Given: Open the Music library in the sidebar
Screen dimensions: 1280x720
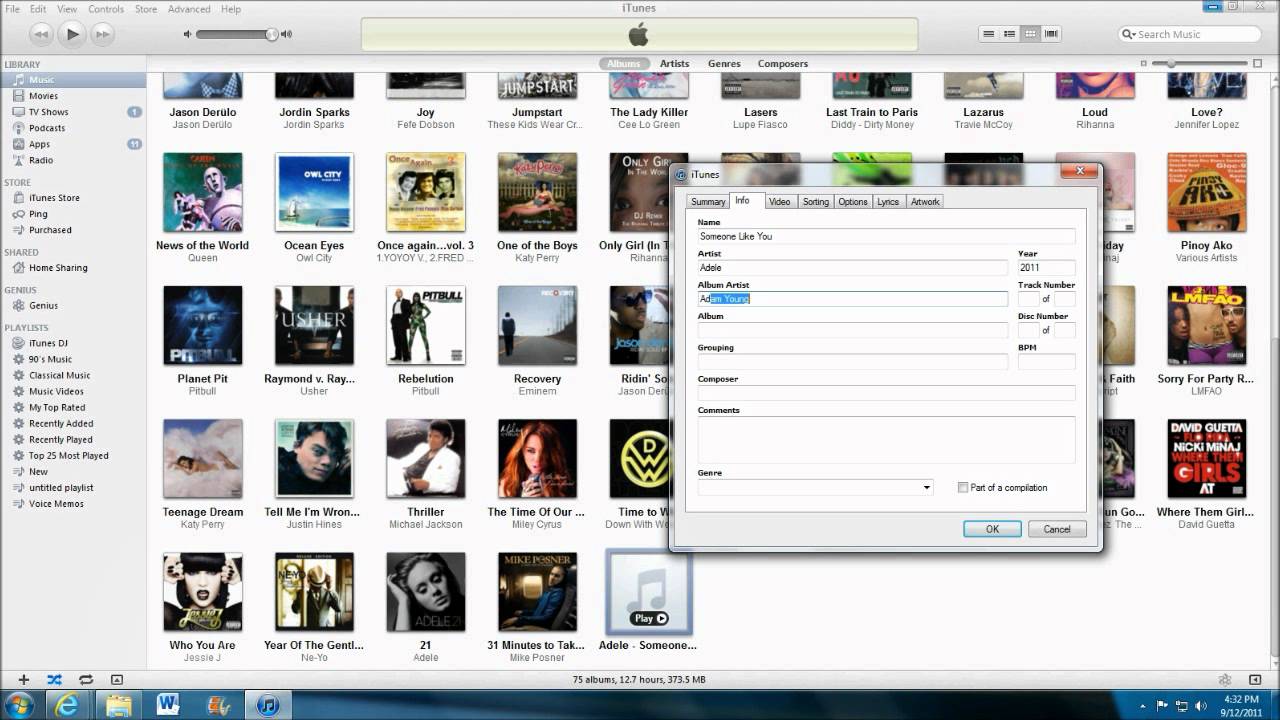Looking at the screenshot, I should tap(72, 80).
